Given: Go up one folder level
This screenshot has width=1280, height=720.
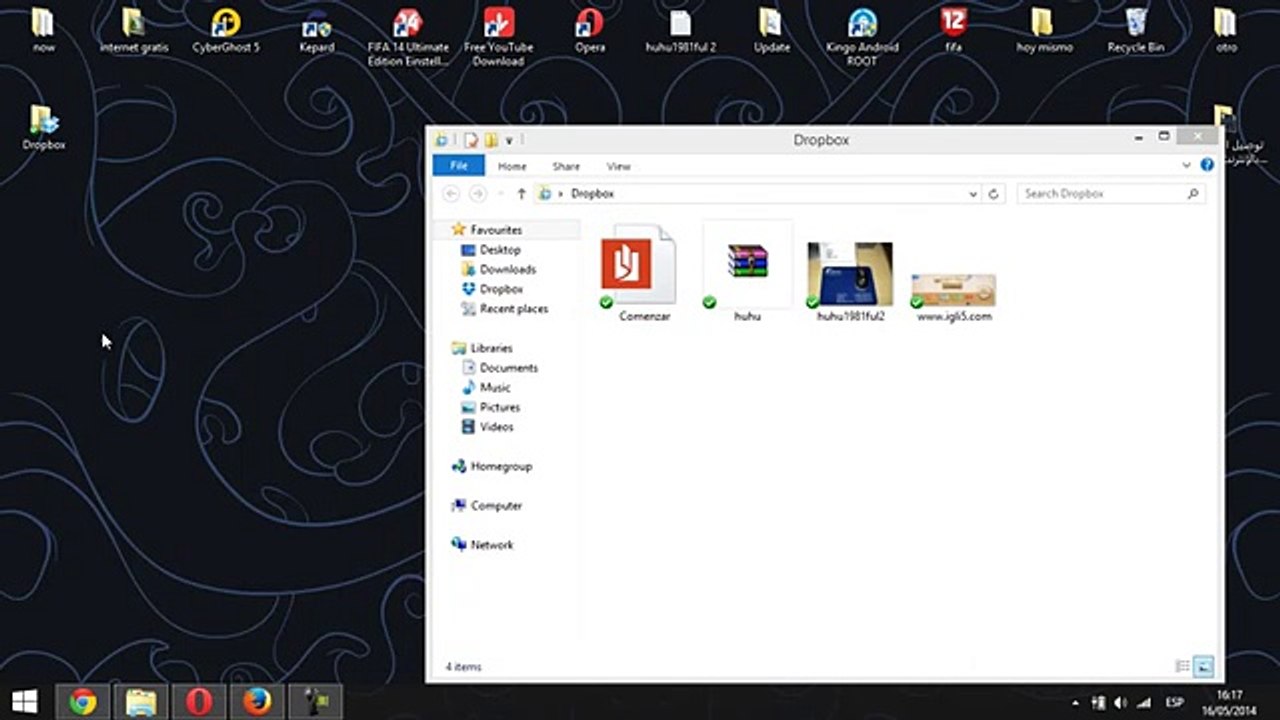Looking at the screenshot, I should point(521,194).
